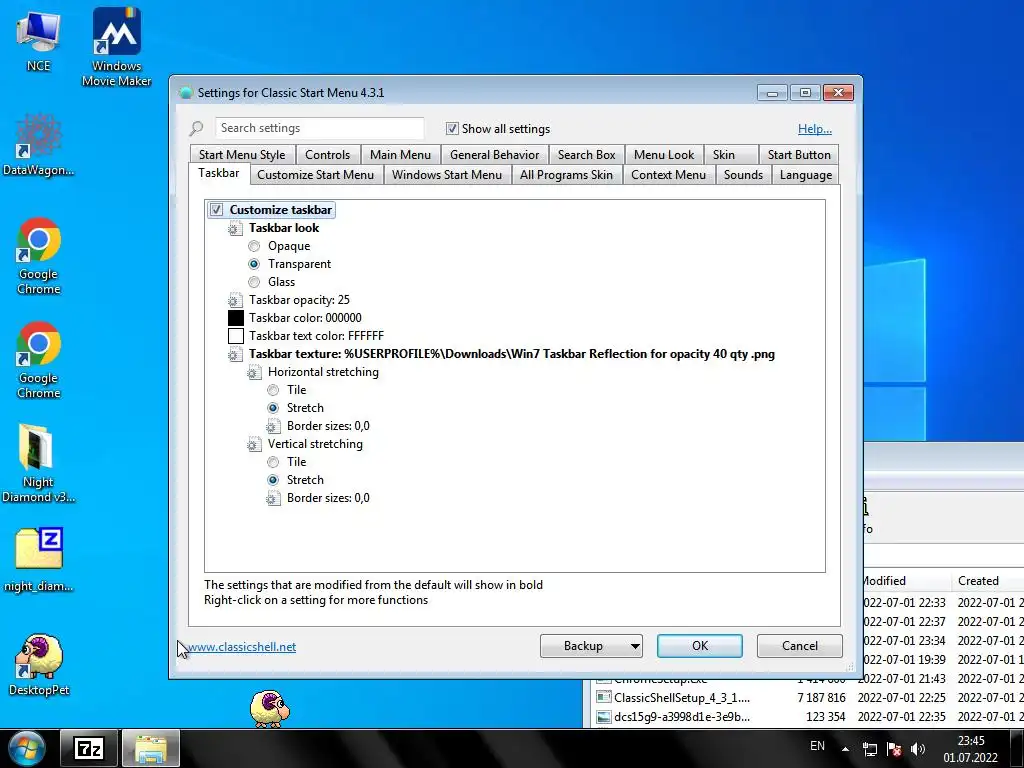
Task: Select the upper Google Chrome desktop icon
Action: point(39,256)
